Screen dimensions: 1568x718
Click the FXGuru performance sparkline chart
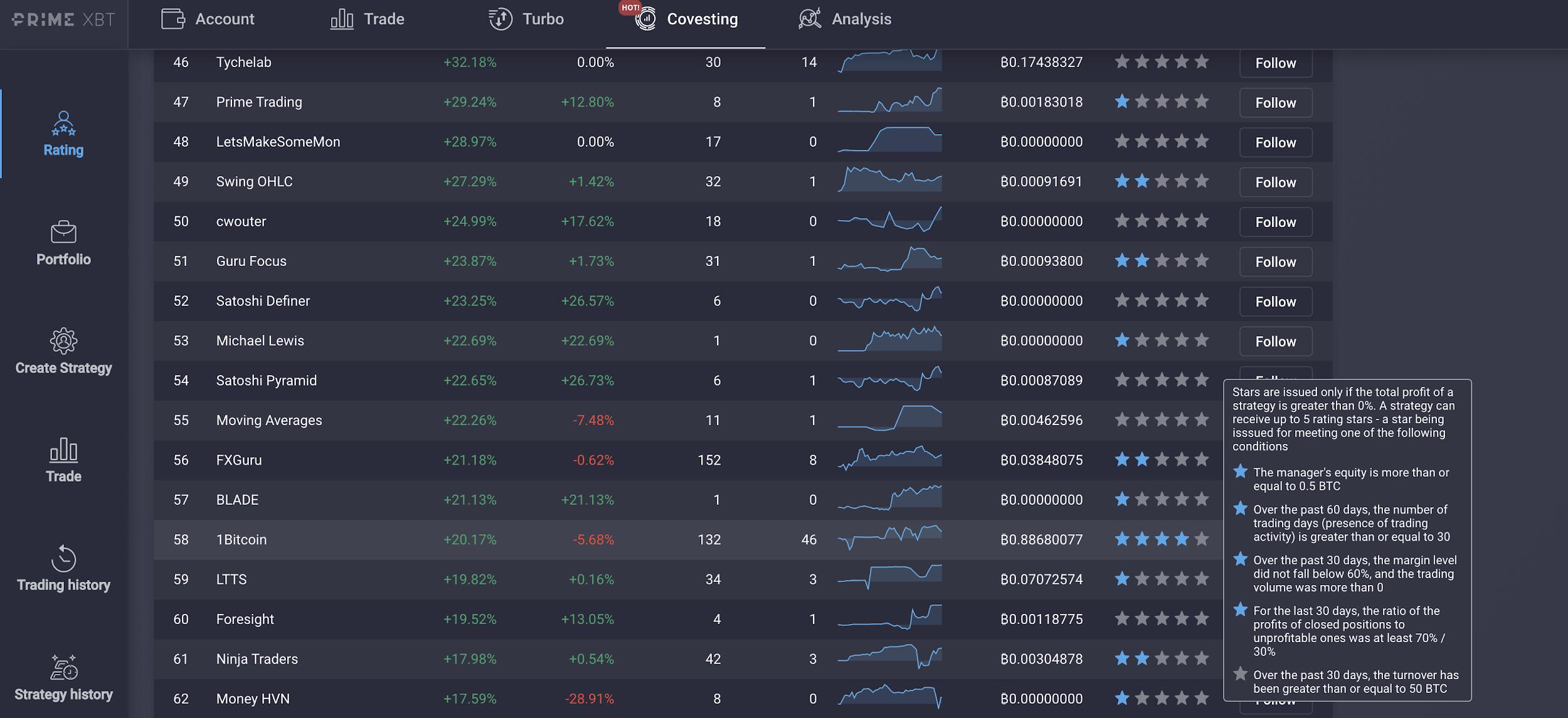889,458
